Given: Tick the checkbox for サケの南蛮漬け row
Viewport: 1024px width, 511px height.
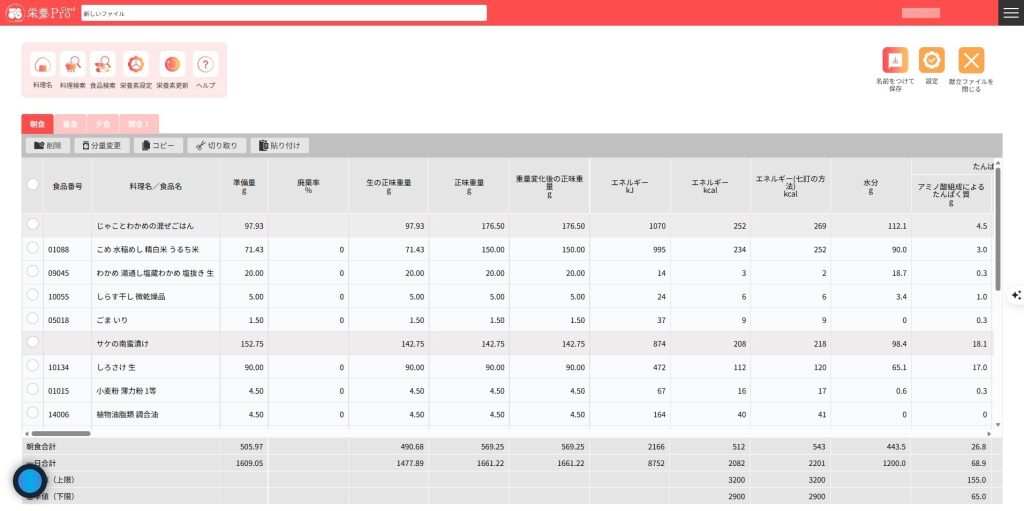Looking at the screenshot, I should (x=32, y=342).
